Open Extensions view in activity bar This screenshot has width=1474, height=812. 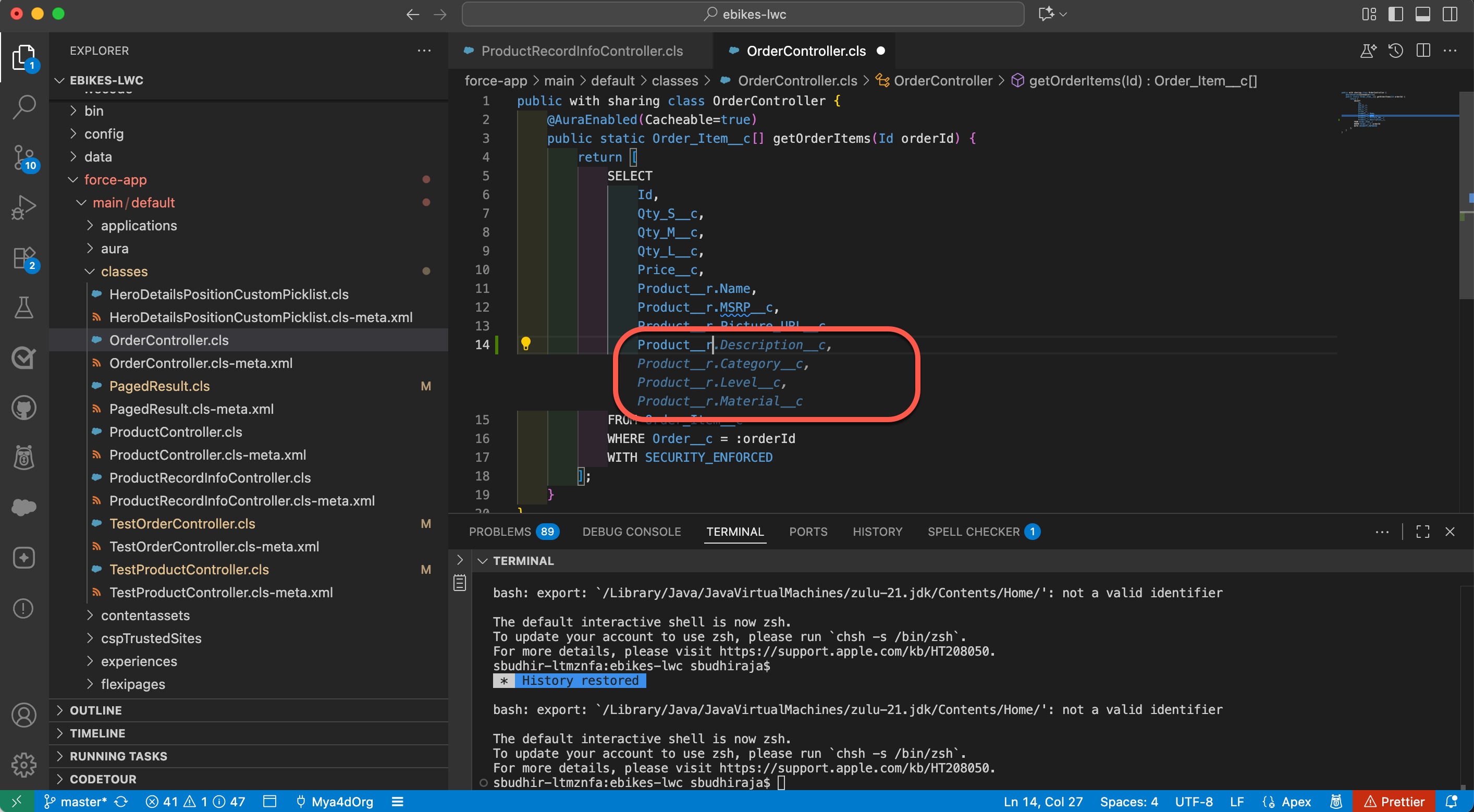click(x=24, y=258)
